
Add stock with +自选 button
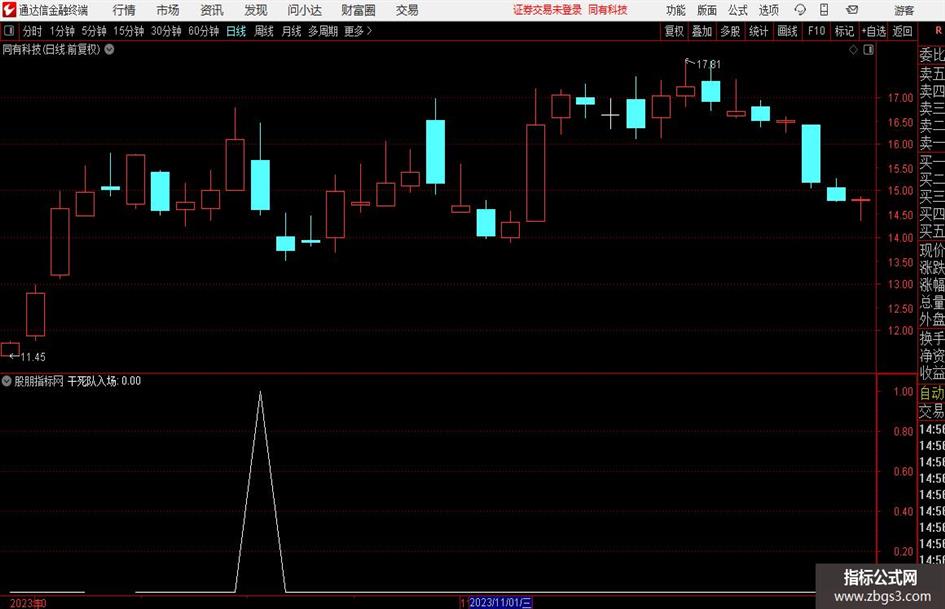pos(873,31)
